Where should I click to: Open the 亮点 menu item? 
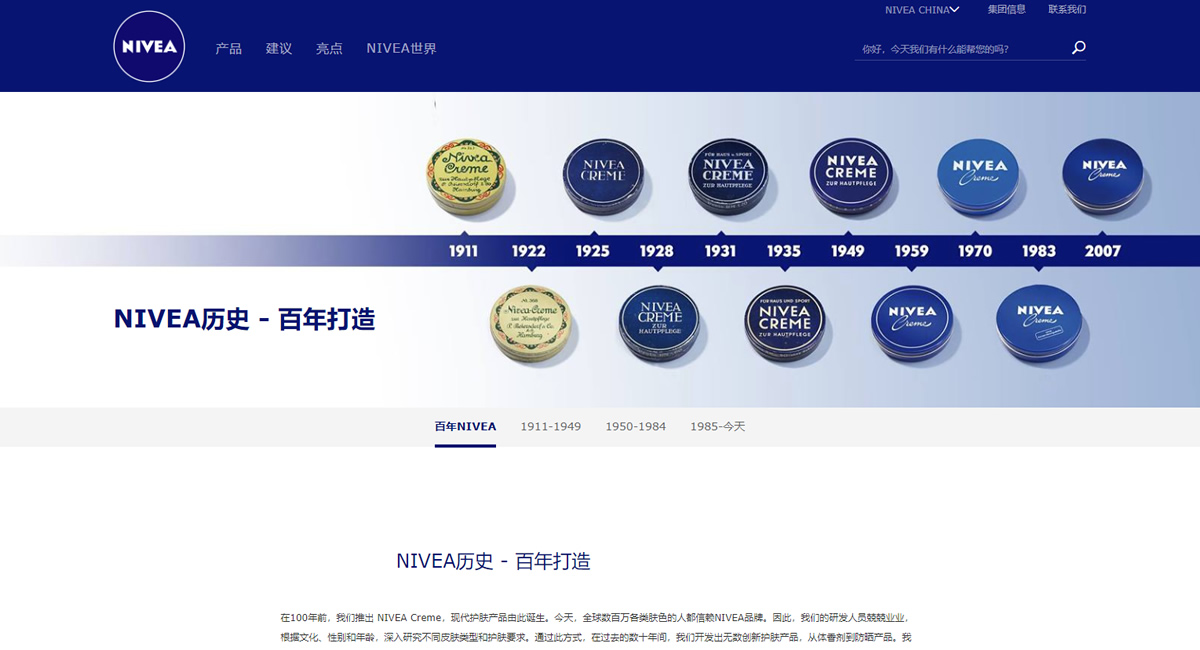pos(329,48)
